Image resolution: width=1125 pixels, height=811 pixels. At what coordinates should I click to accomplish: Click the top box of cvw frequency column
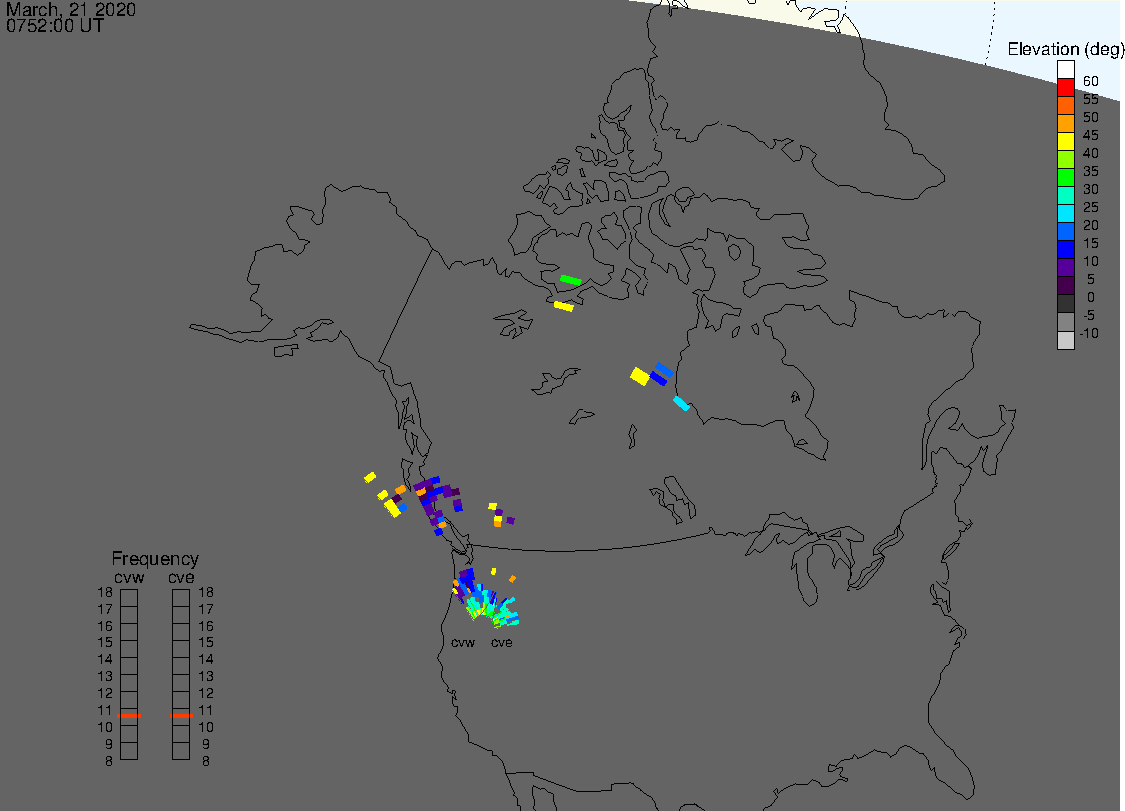(129, 596)
